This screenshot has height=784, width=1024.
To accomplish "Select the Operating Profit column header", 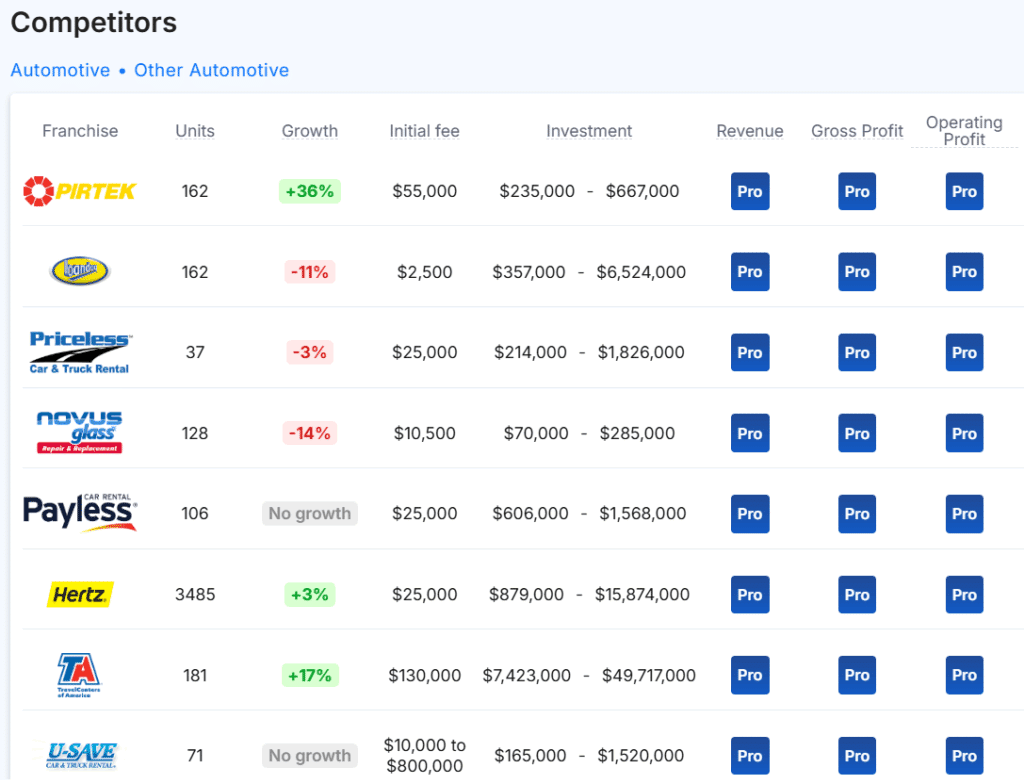I will tap(964, 131).
